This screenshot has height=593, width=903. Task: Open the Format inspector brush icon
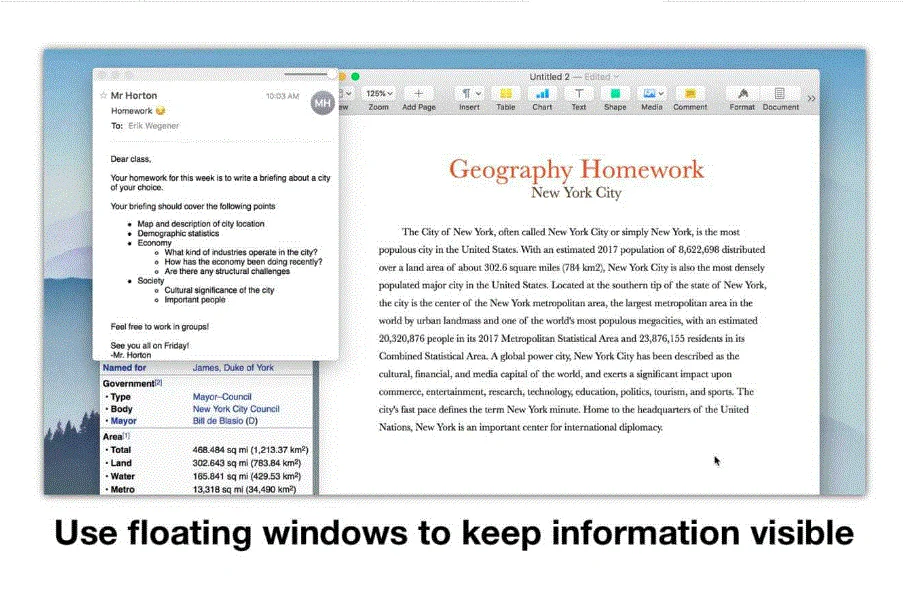click(x=742, y=93)
